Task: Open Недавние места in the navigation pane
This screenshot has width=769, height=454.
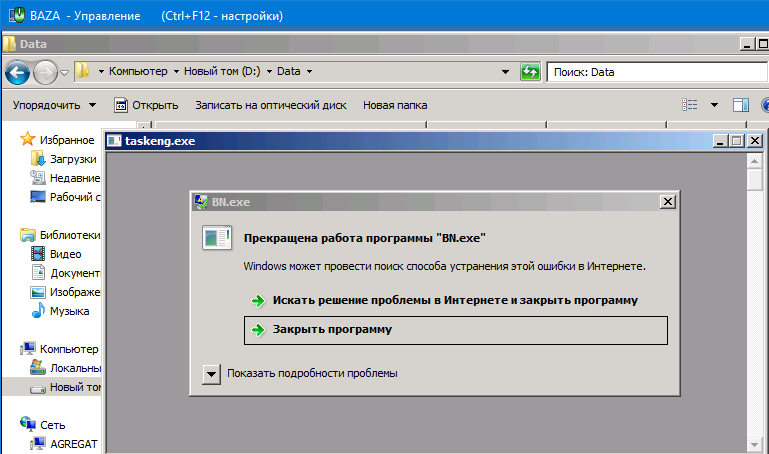Action: coord(75,178)
